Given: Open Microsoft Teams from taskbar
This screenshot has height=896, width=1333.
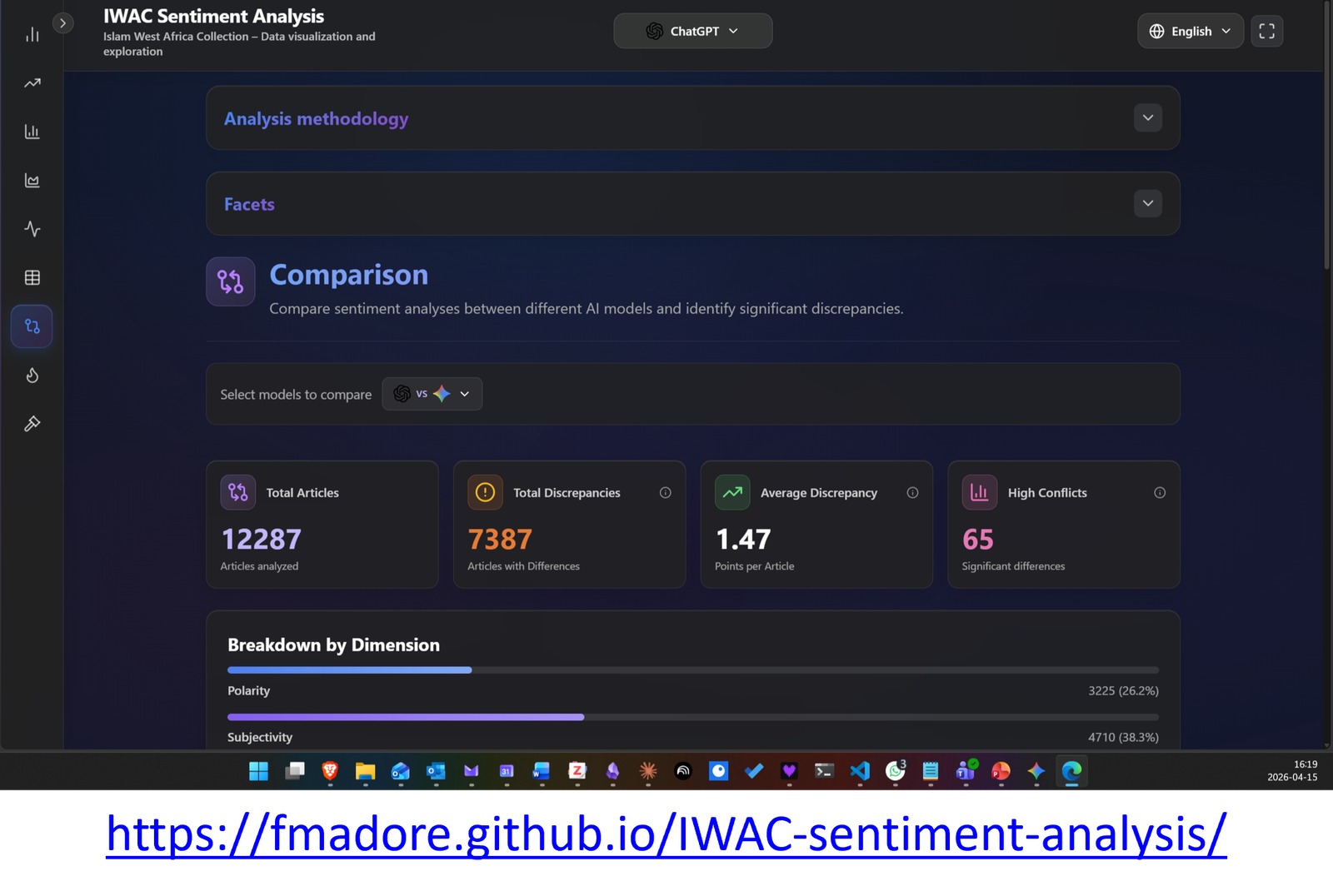Looking at the screenshot, I should point(966,771).
